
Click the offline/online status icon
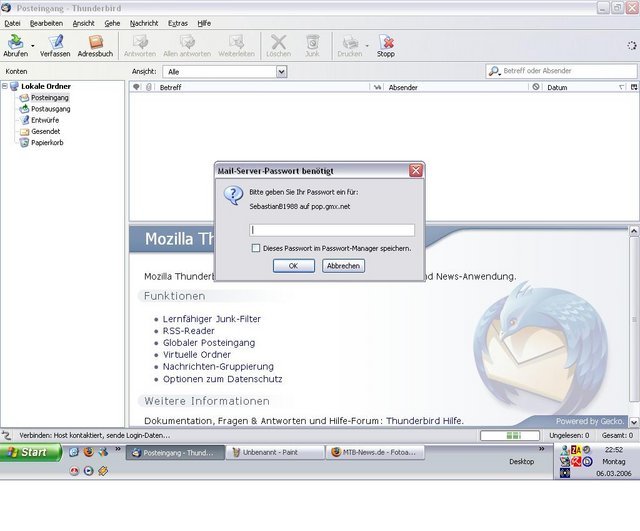6,435
